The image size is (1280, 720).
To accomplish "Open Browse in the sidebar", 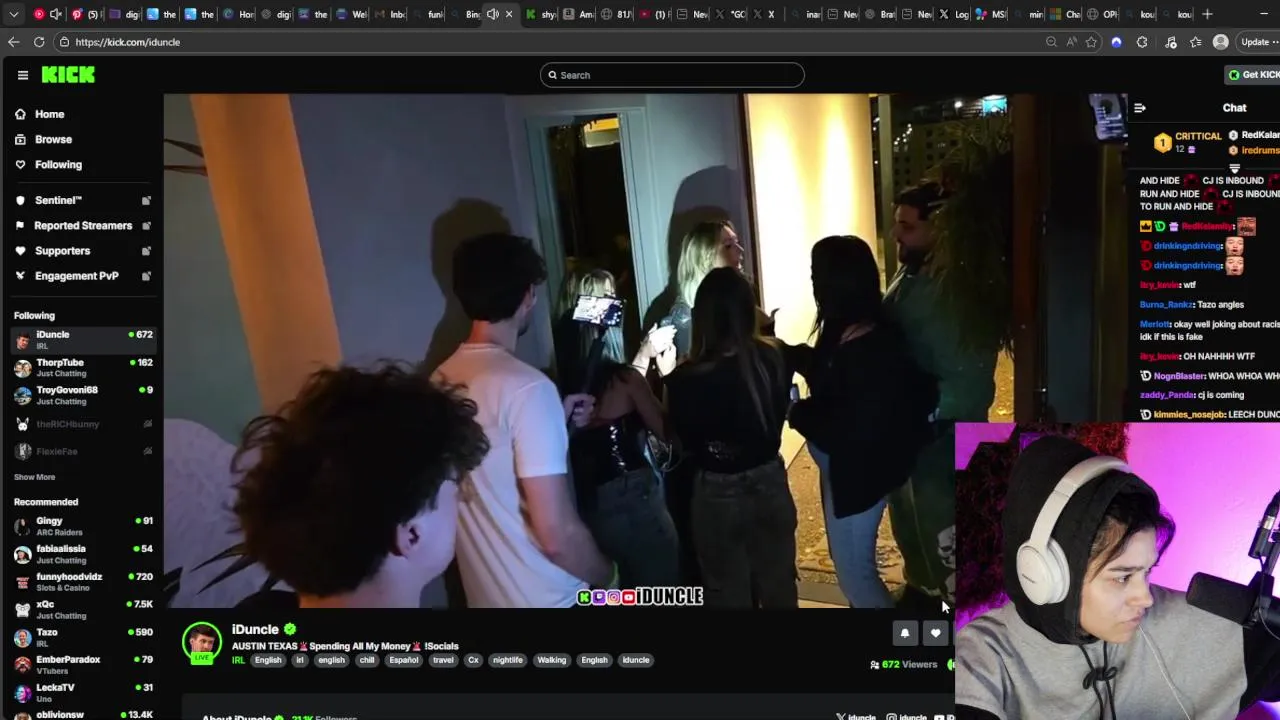I will pos(53,139).
